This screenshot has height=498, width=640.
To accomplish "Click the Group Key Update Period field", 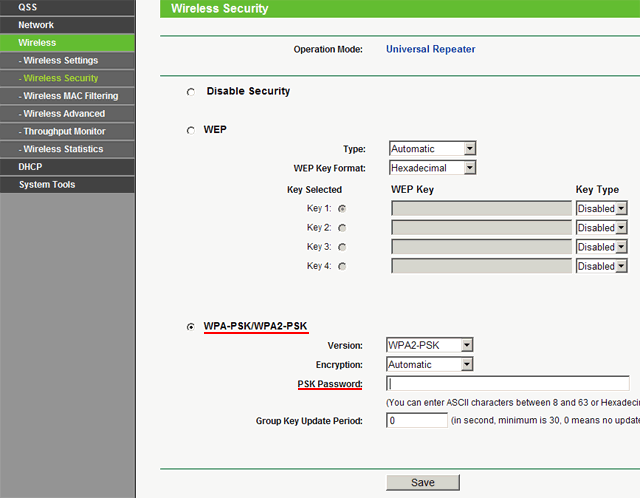I will click(417, 421).
